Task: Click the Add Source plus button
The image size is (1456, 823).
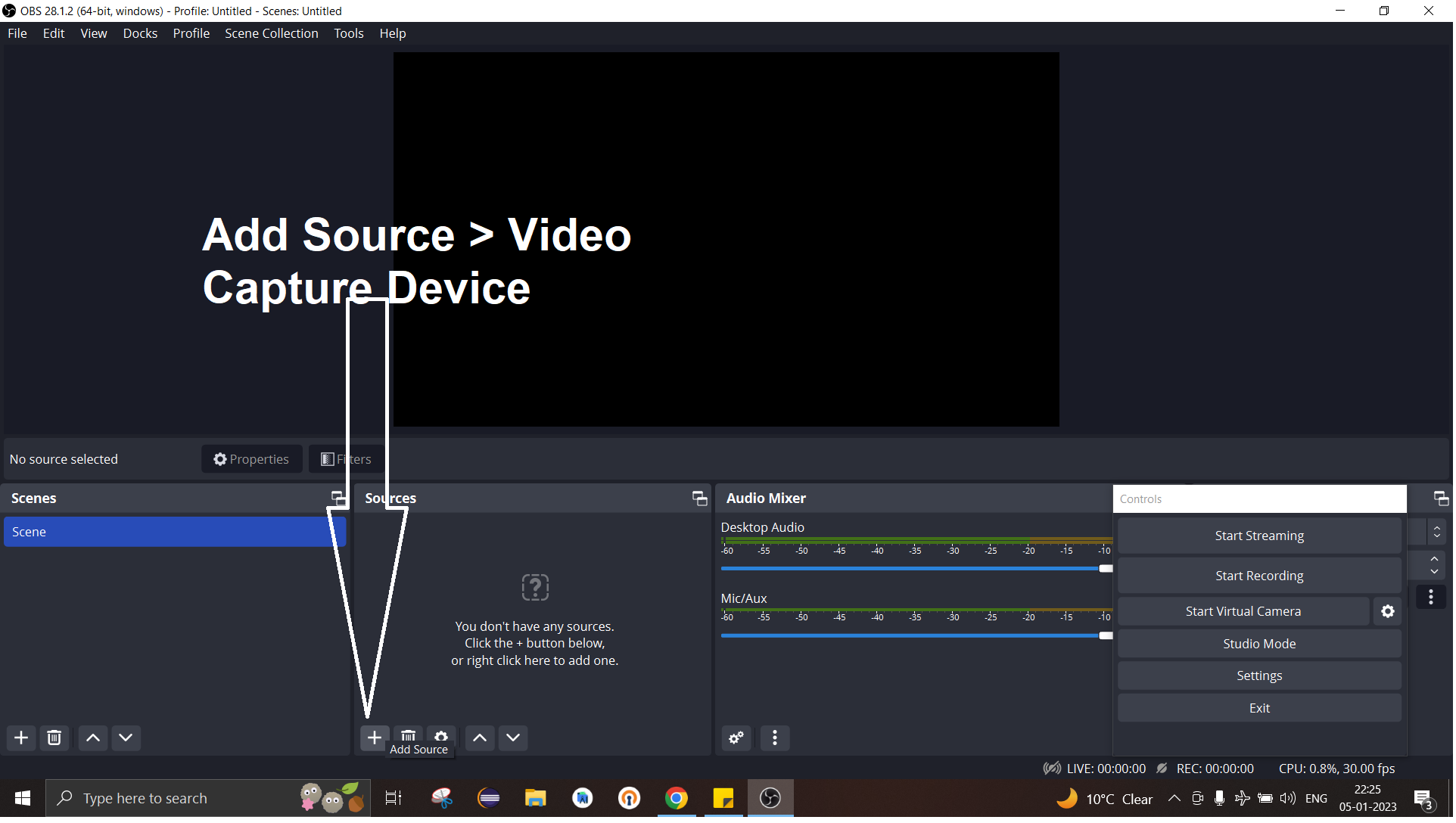Action: [375, 739]
